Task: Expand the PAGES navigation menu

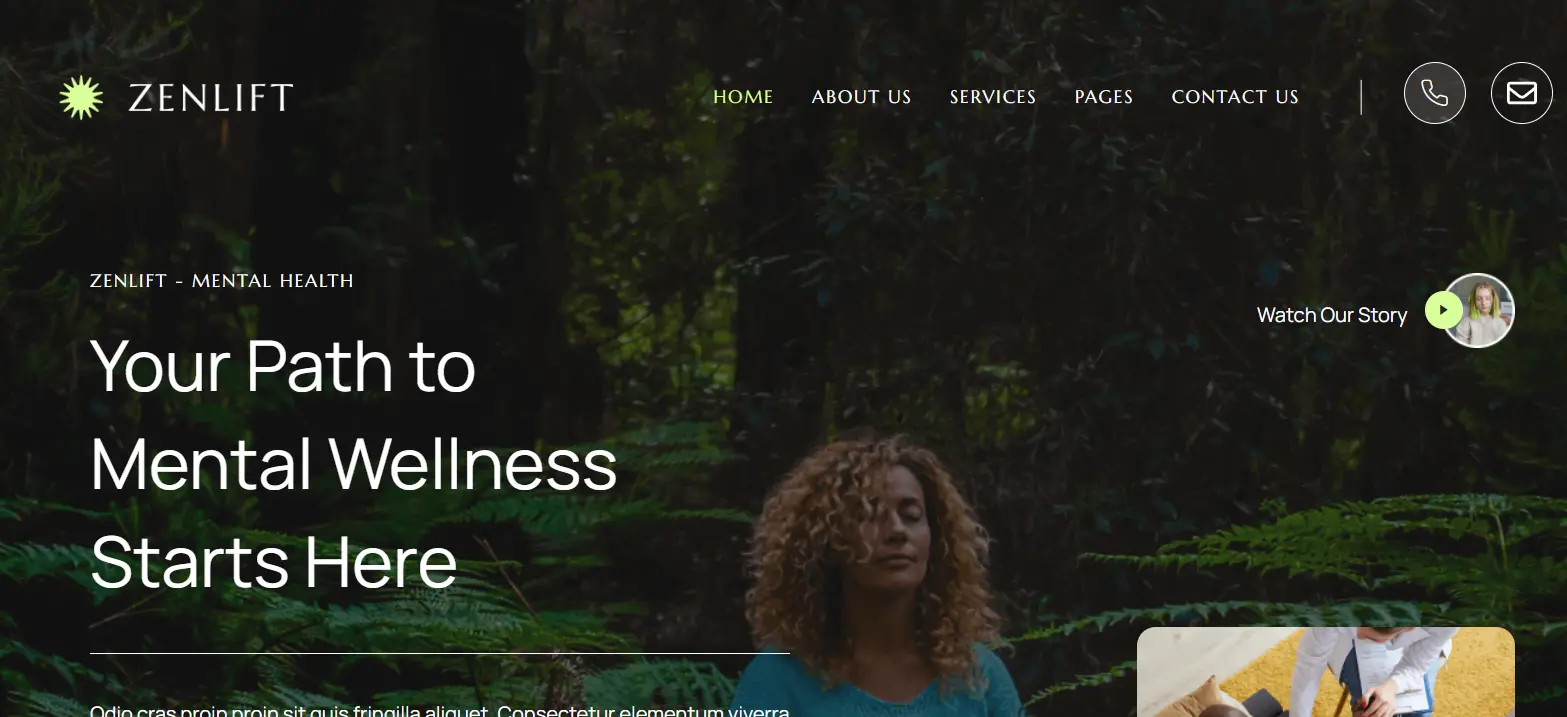Action: tap(1104, 97)
